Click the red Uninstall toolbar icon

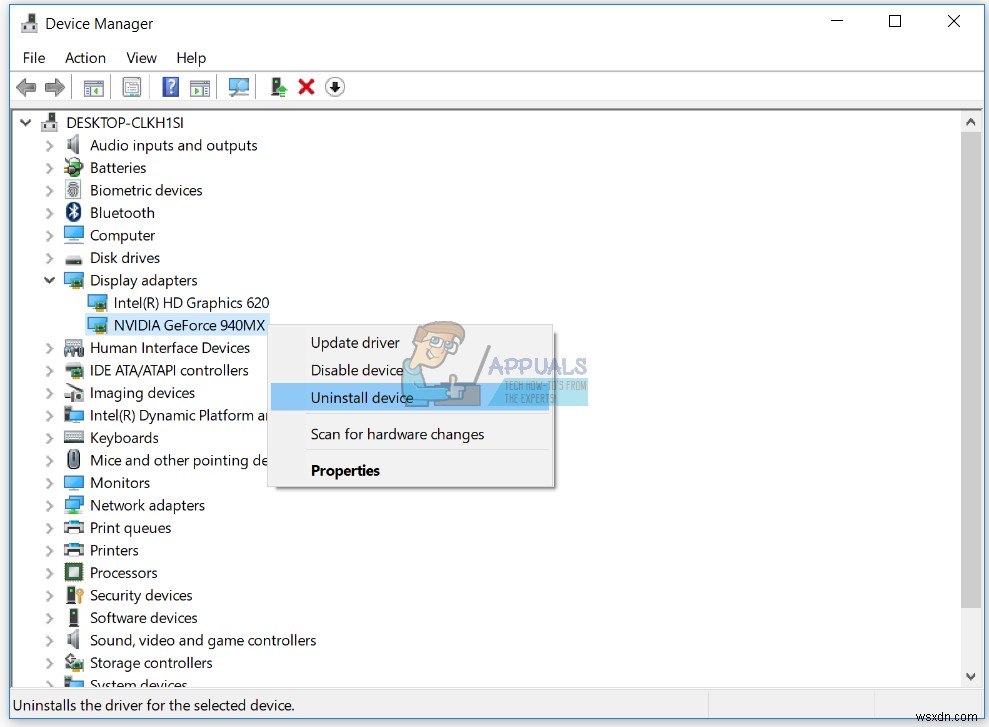point(306,87)
